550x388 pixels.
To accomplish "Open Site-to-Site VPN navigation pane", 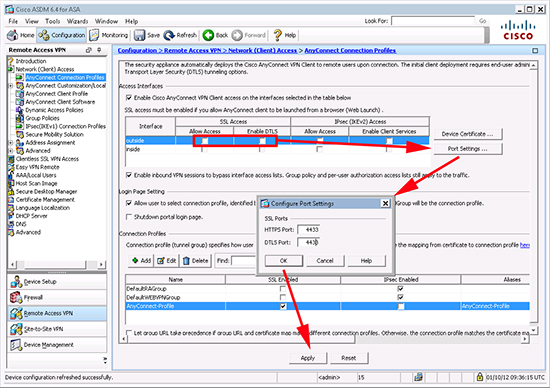I will click(57, 329).
